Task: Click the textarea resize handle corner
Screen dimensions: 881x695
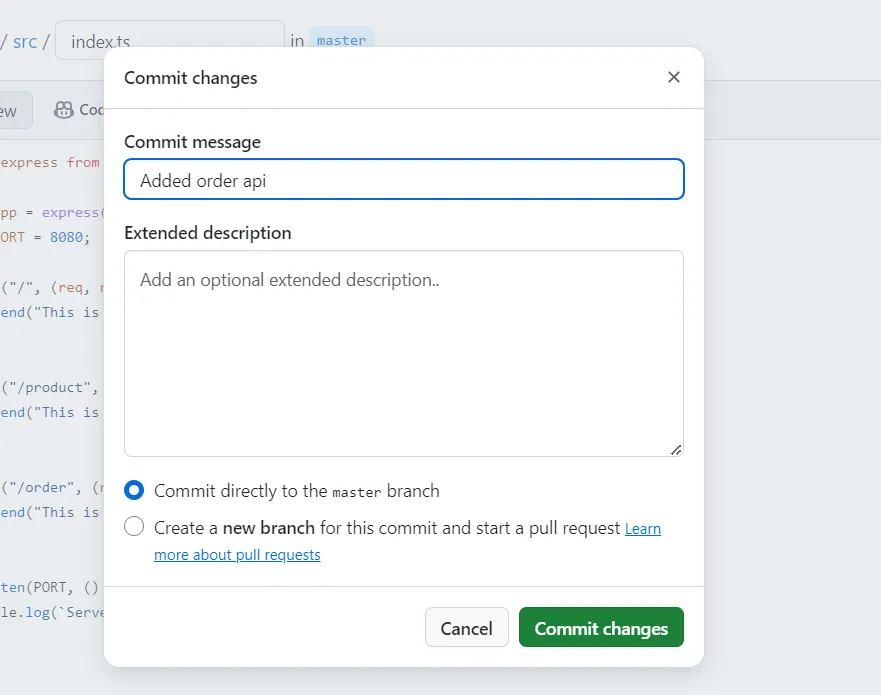Action: pyautogui.click(x=676, y=449)
